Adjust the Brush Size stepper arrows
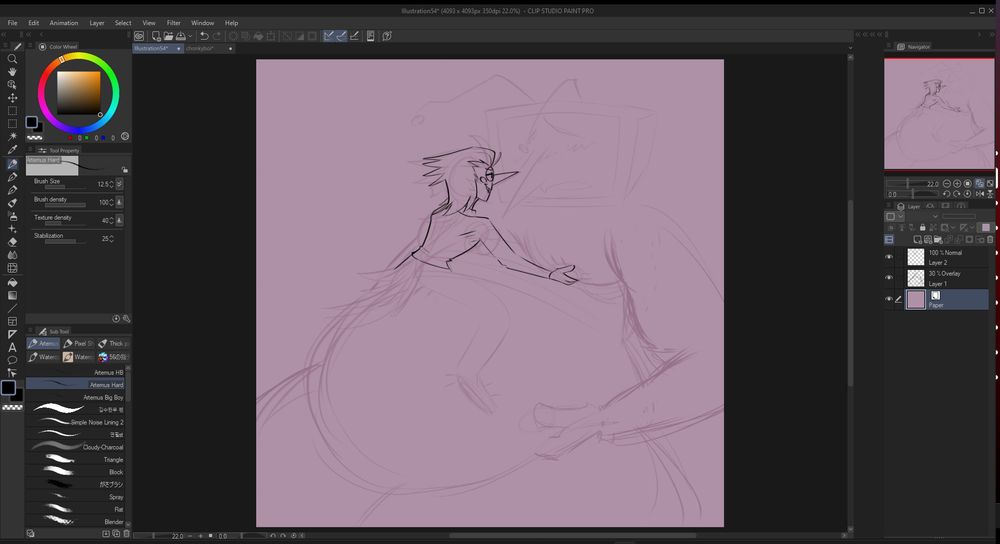 pos(112,184)
